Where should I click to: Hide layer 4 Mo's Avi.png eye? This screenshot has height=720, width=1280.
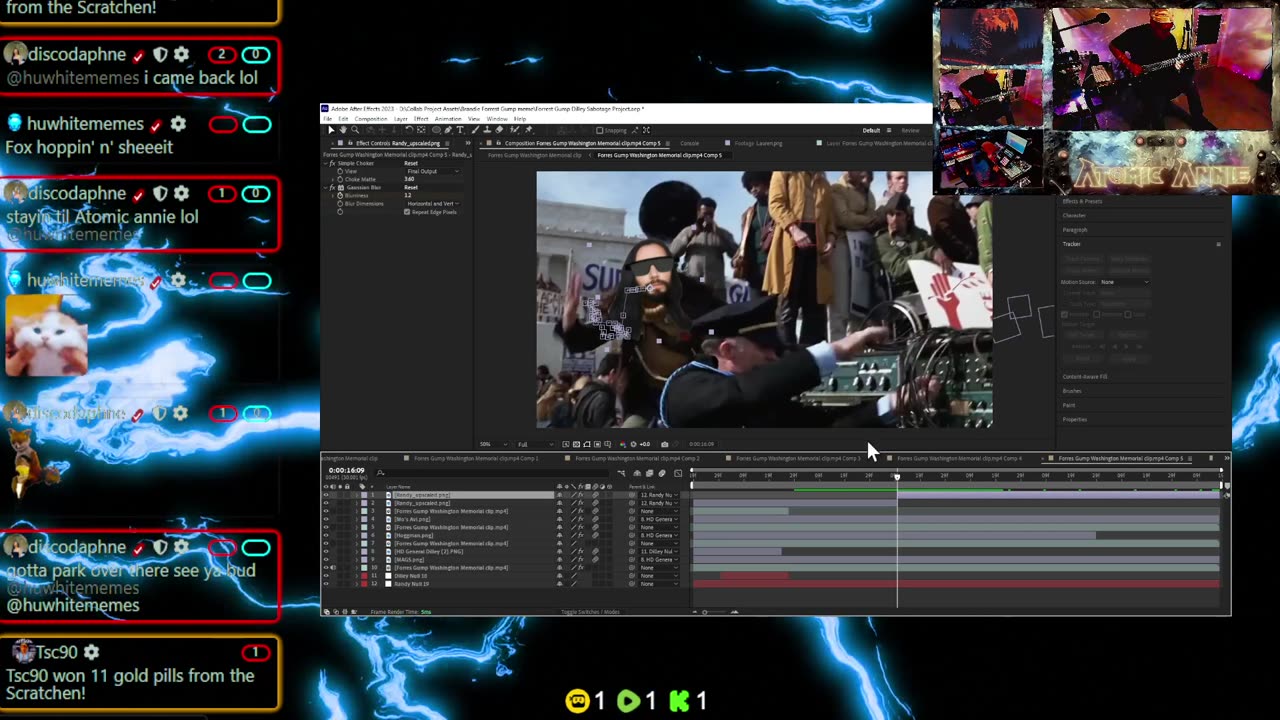[326, 519]
